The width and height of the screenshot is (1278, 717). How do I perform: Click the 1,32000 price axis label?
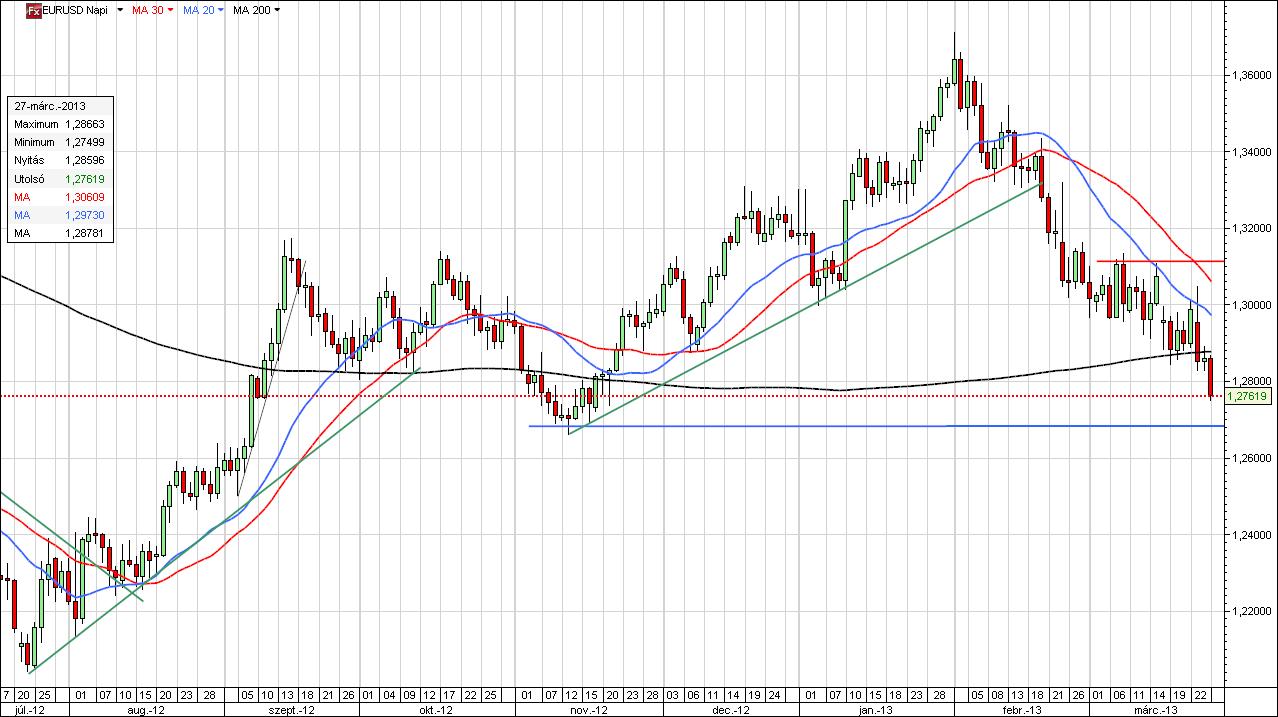coord(1251,228)
